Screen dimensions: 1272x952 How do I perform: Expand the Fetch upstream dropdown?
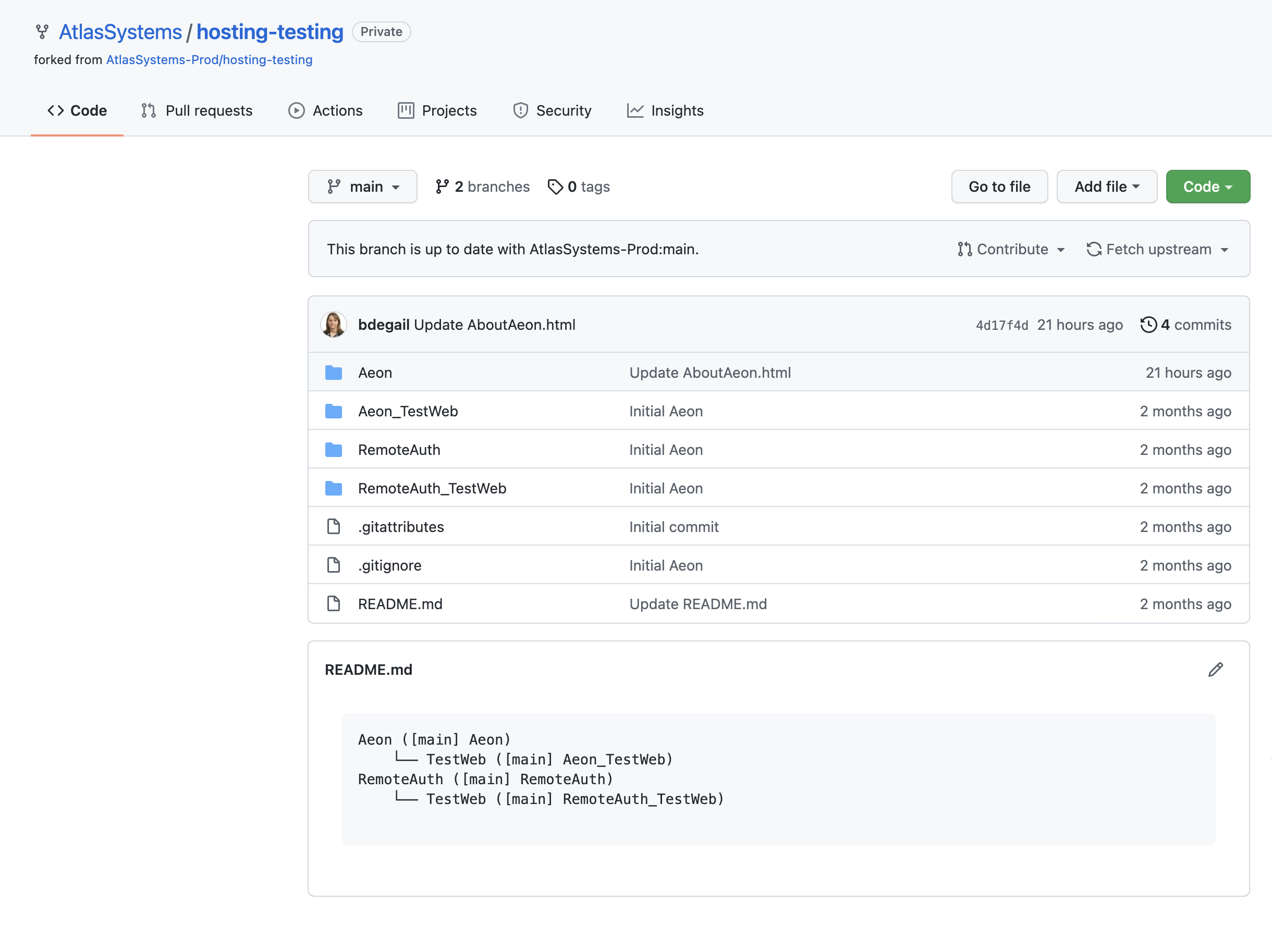[1158, 249]
